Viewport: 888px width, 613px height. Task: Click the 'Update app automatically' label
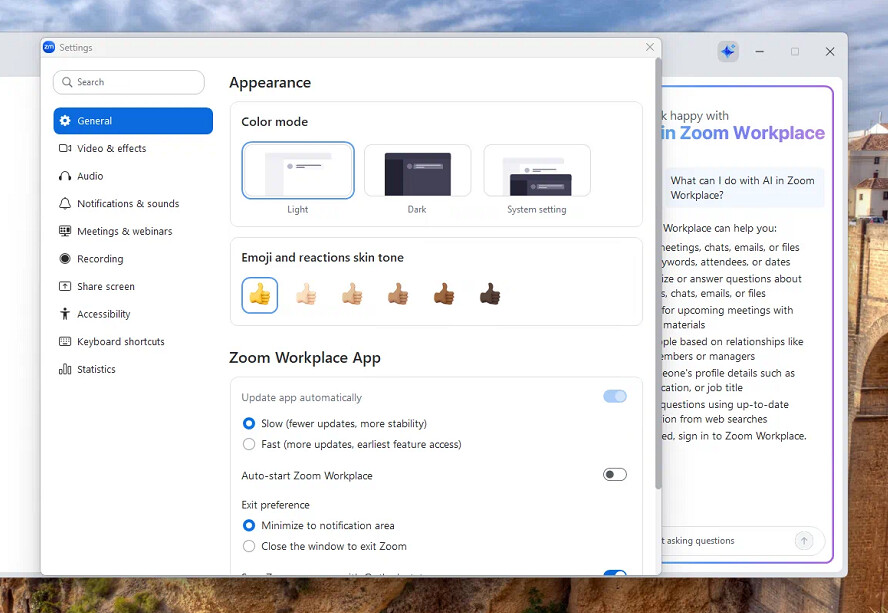(301, 397)
